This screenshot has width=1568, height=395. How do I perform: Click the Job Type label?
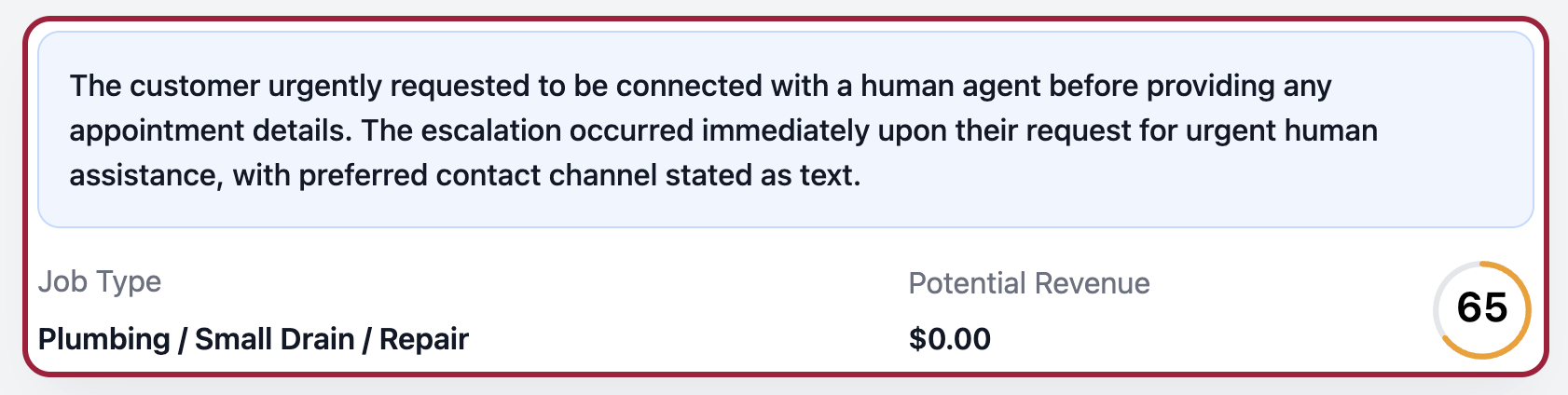[100, 281]
